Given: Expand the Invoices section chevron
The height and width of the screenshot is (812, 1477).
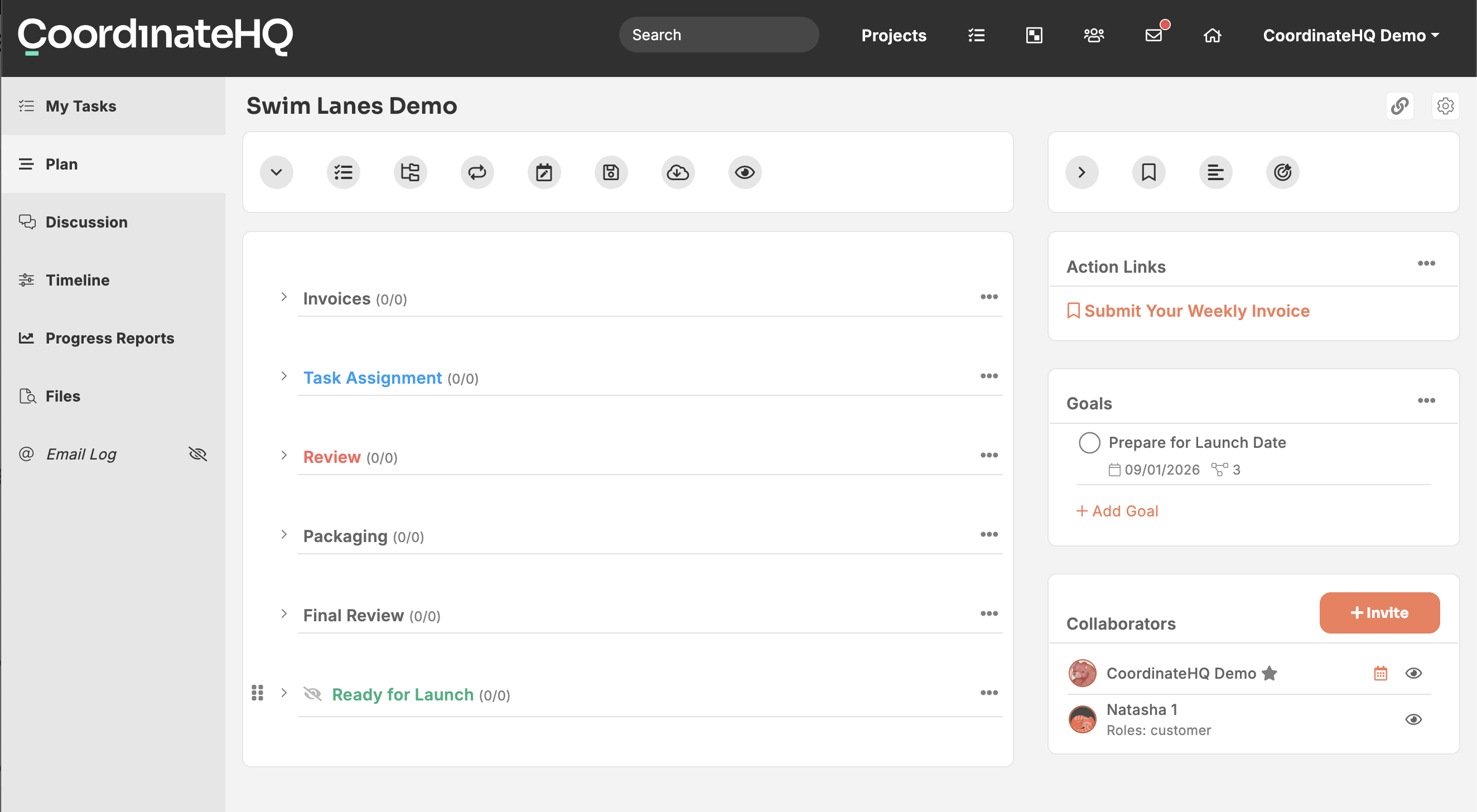Looking at the screenshot, I should point(284,297).
